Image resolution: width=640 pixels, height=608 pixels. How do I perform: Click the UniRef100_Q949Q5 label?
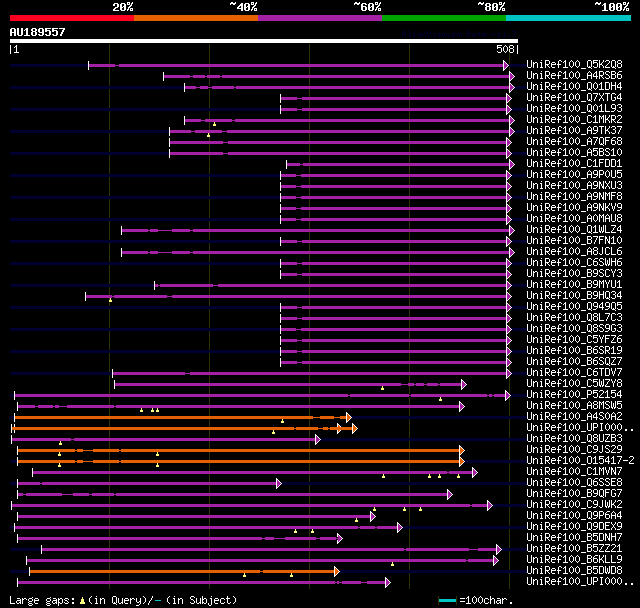click(574, 307)
